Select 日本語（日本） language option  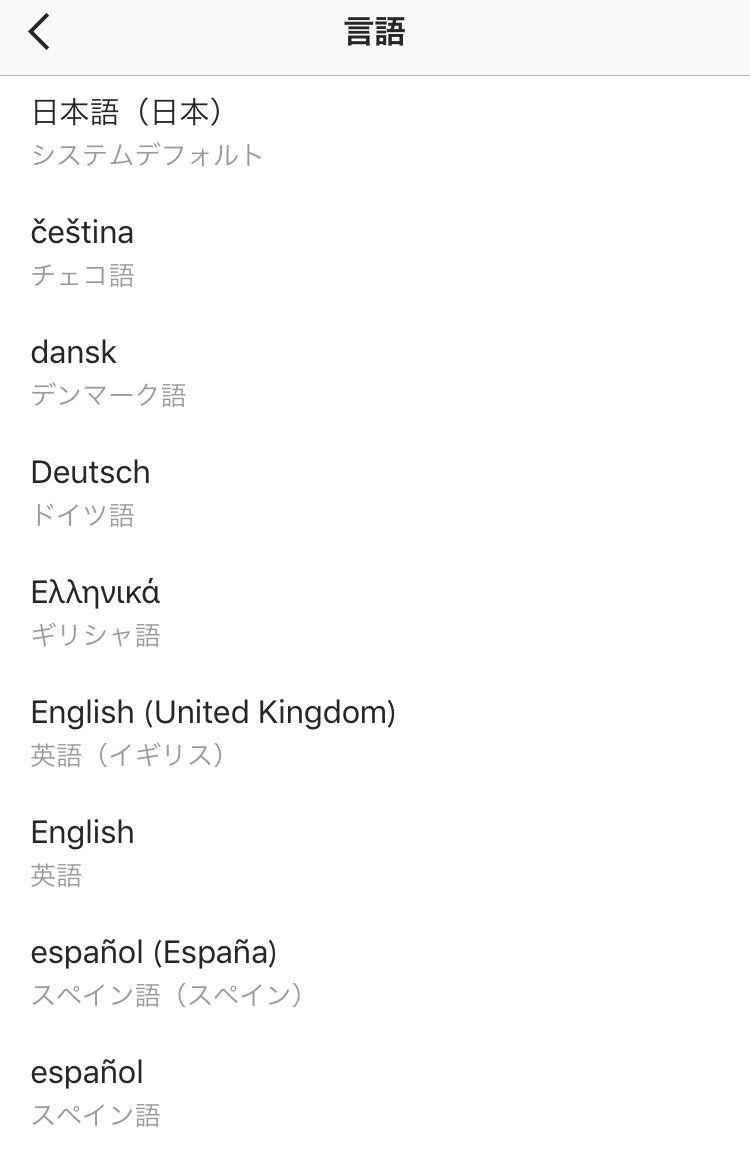127,112
